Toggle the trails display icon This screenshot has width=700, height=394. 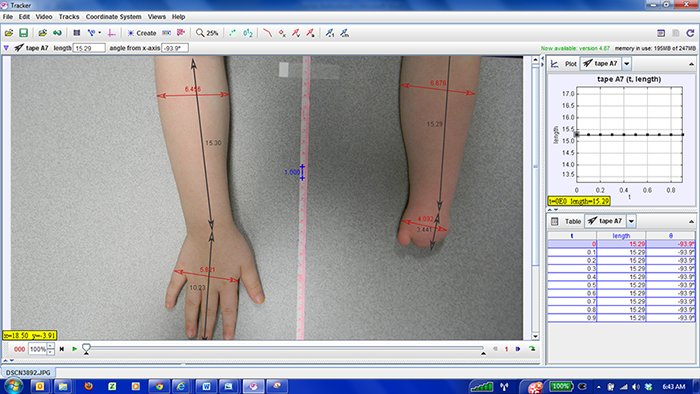tap(233, 33)
